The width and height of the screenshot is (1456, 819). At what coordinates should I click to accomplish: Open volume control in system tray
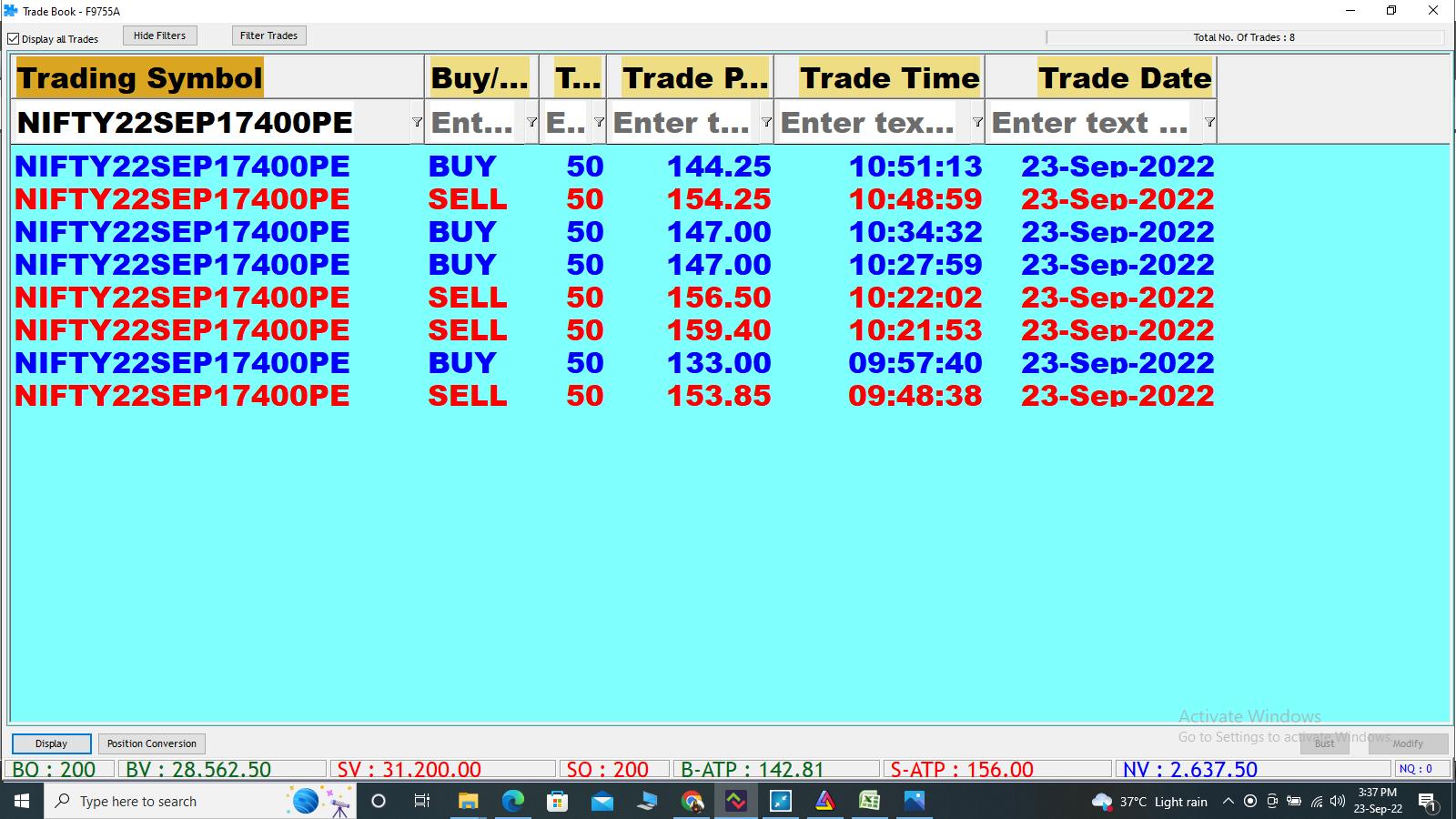[x=1337, y=801]
